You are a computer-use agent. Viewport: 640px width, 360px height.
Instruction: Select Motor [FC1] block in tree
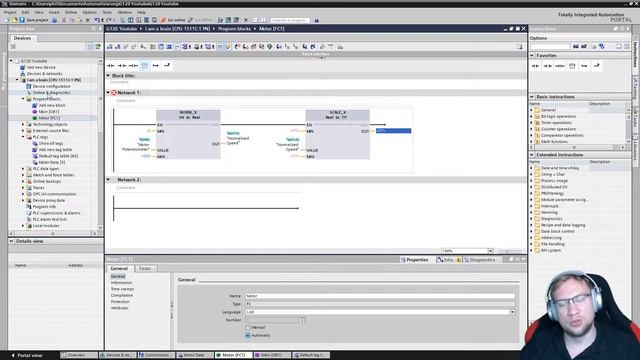click(x=49, y=118)
